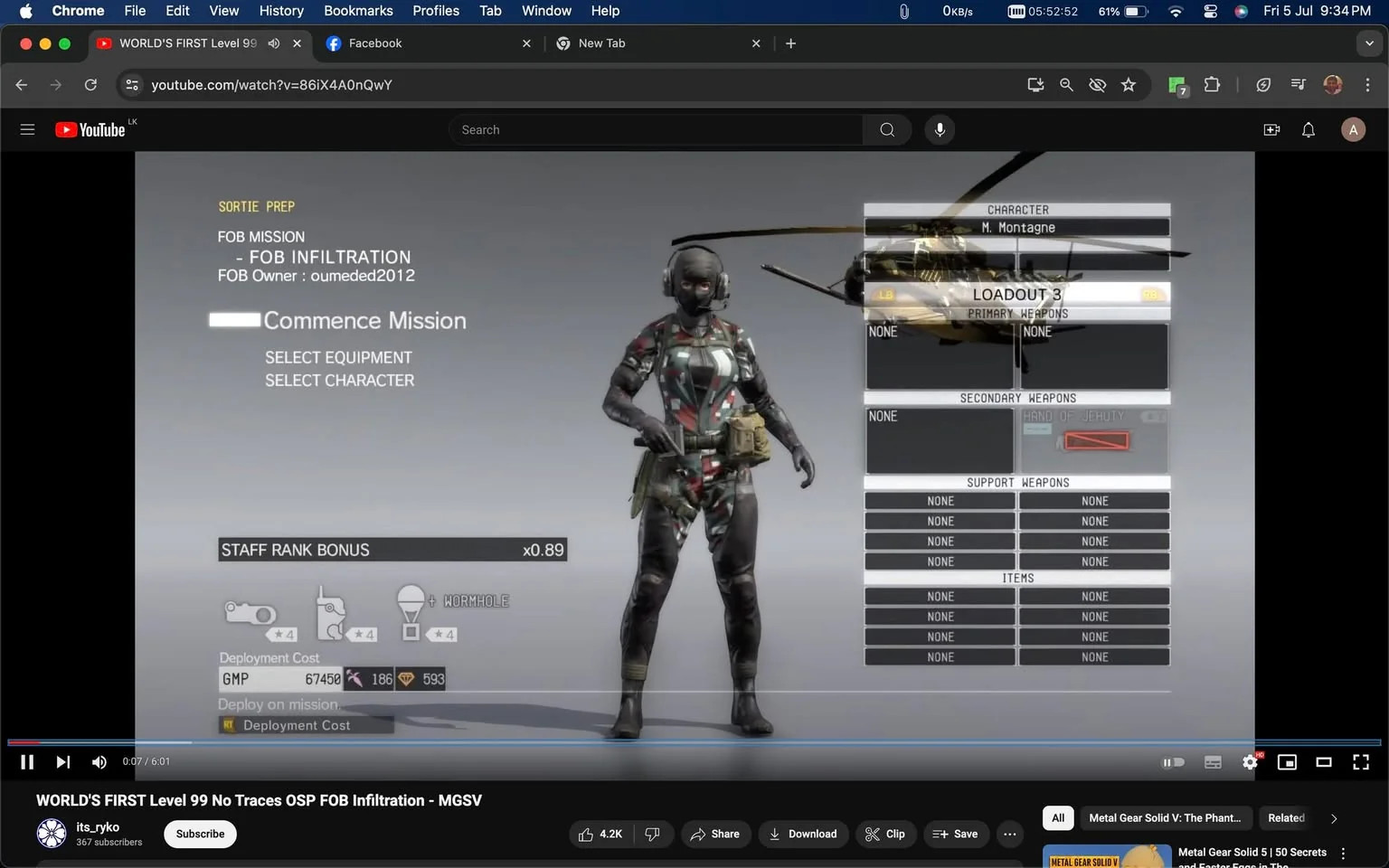Screen dimensions: 1389x868
Task: Open Chrome extensions puzzle menu
Action: (1212, 85)
